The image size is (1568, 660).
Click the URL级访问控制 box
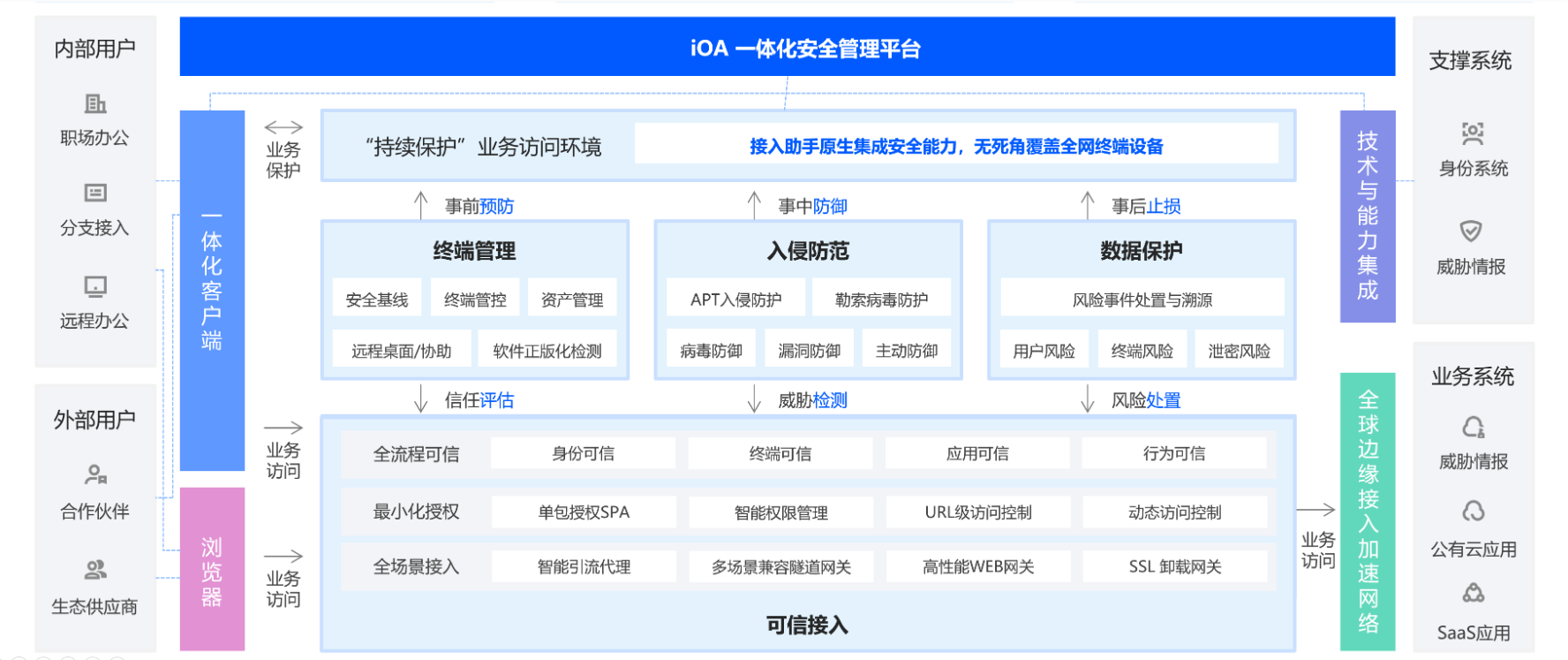point(977,512)
